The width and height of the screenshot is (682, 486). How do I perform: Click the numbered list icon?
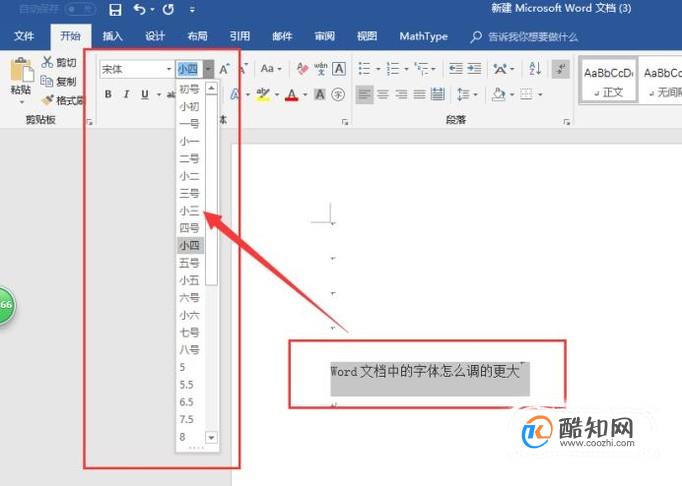pos(393,68)
